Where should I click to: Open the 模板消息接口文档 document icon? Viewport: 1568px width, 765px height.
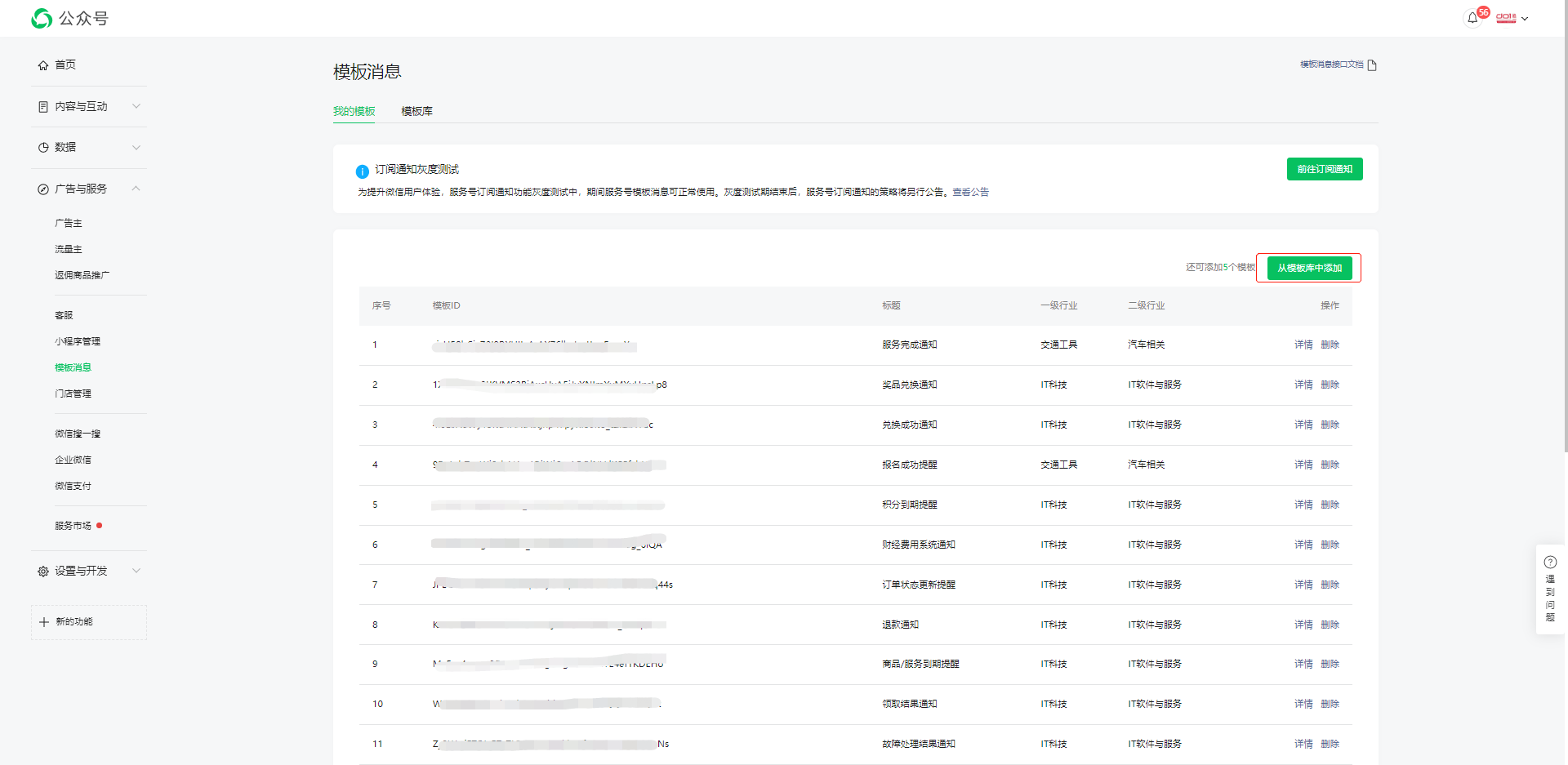(1372, 65)
